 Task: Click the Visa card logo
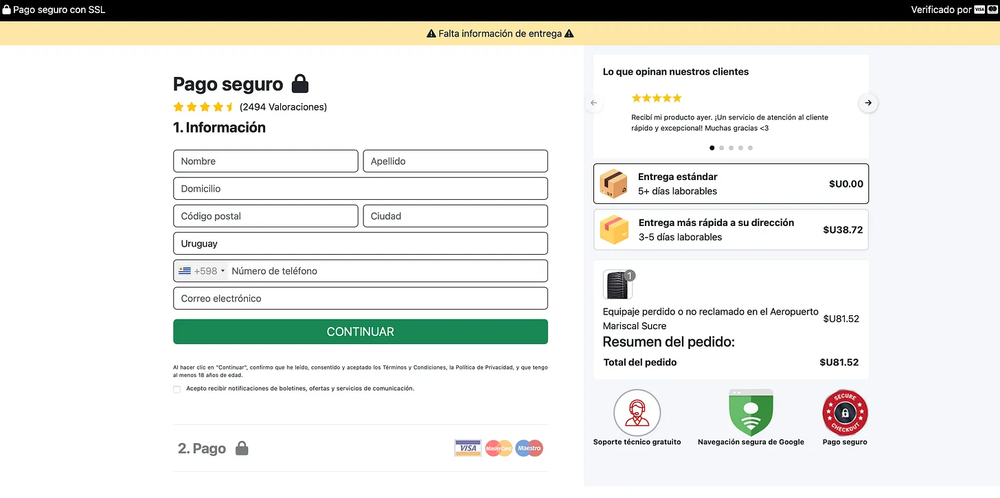[467, 448]
